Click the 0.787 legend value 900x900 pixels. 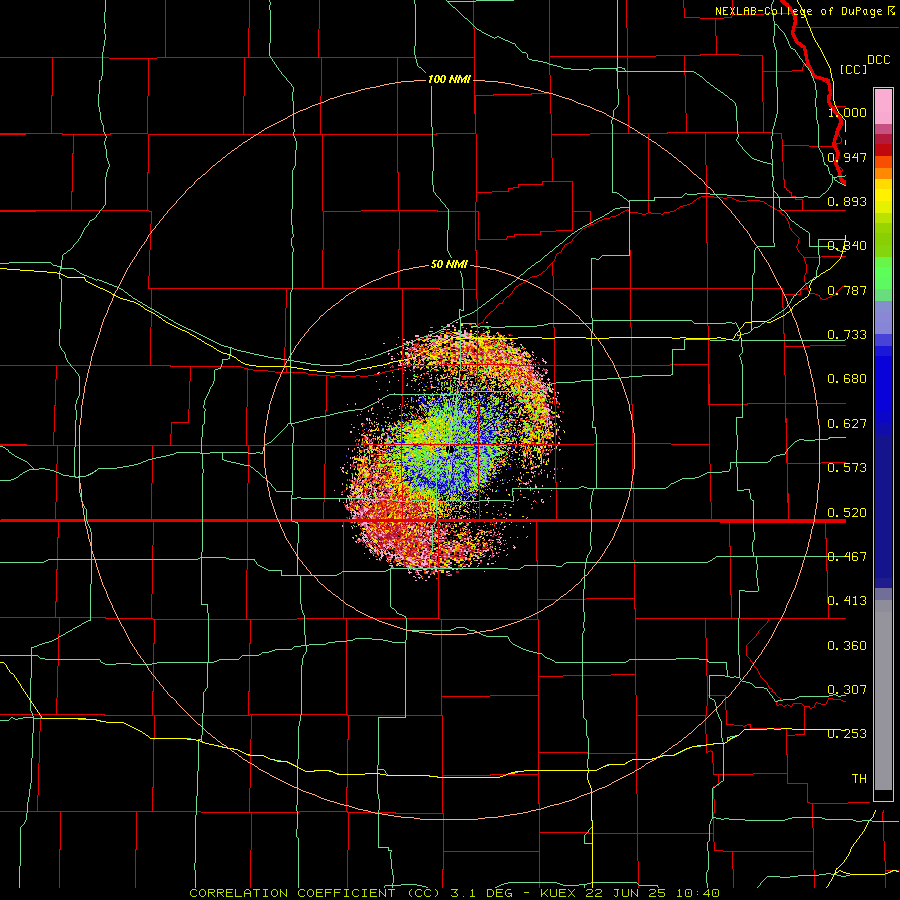pos(847,290)
